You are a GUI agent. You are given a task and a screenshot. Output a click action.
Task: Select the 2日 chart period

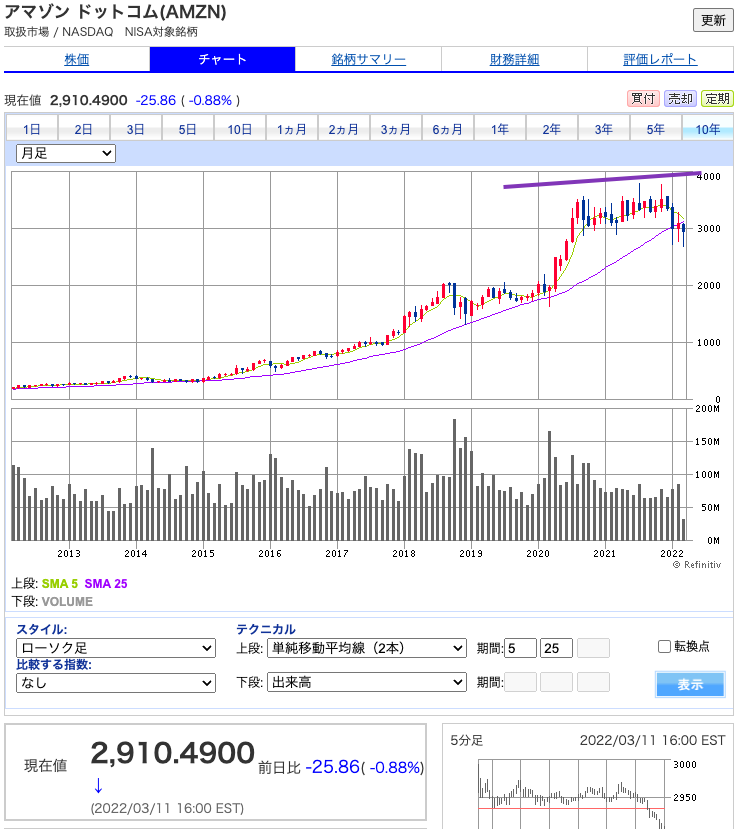pos(84,129)
